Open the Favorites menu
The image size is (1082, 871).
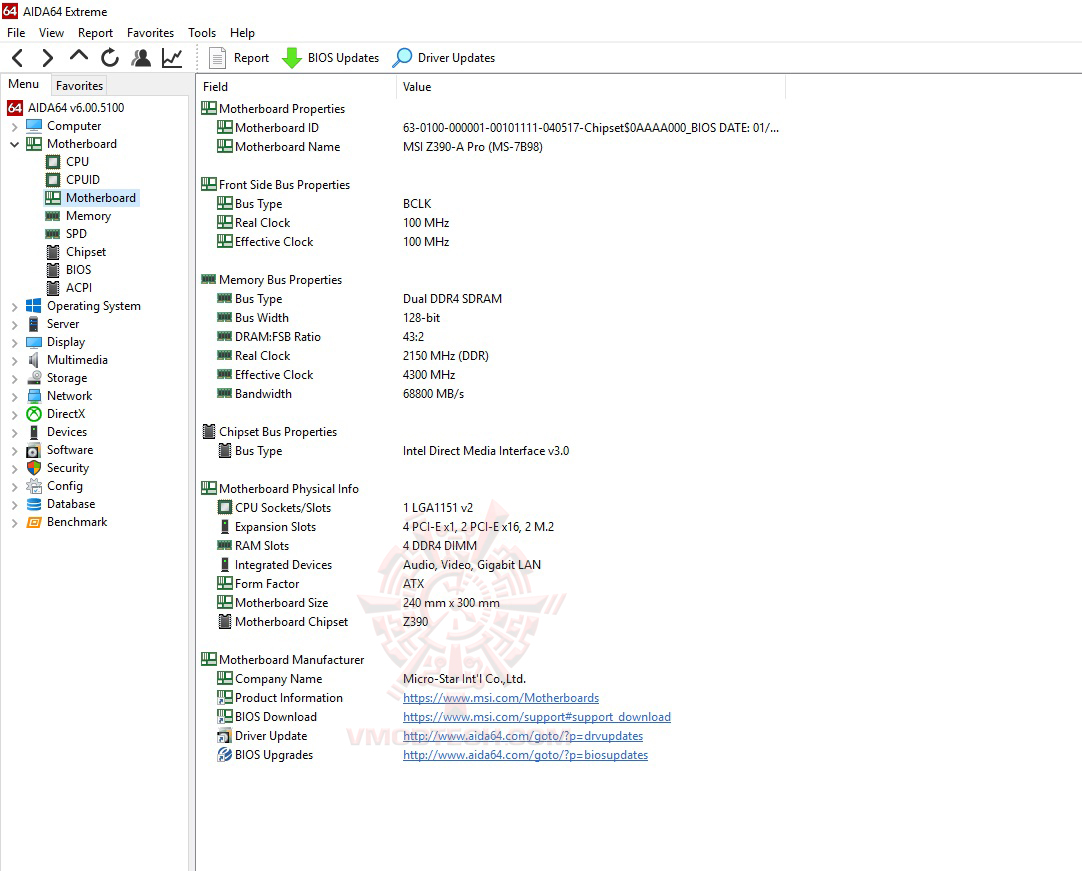coord(150,32)
